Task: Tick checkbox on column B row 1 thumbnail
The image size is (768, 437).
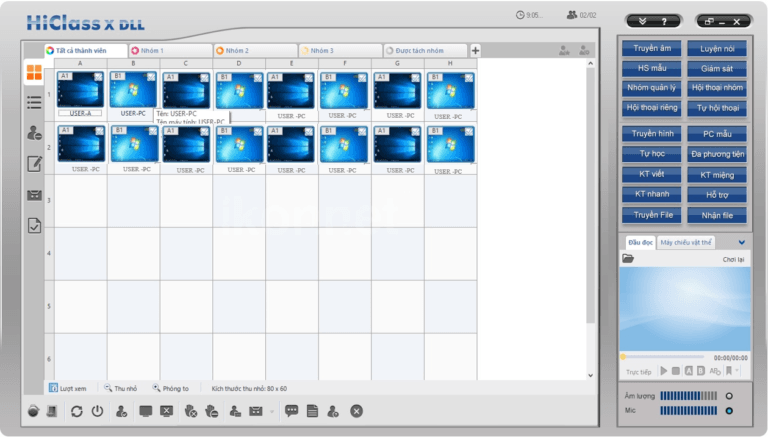Action: tap(151, 76)
